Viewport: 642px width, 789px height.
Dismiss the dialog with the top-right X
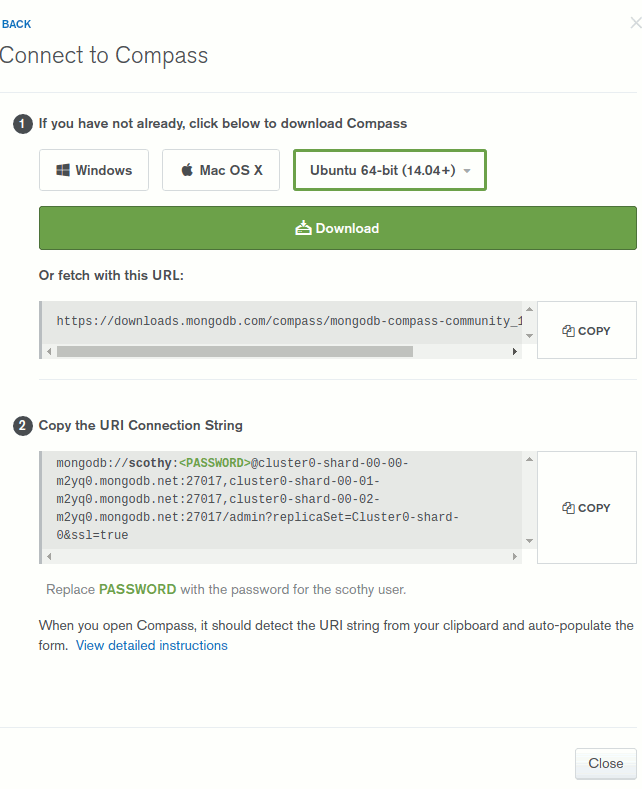635,22
